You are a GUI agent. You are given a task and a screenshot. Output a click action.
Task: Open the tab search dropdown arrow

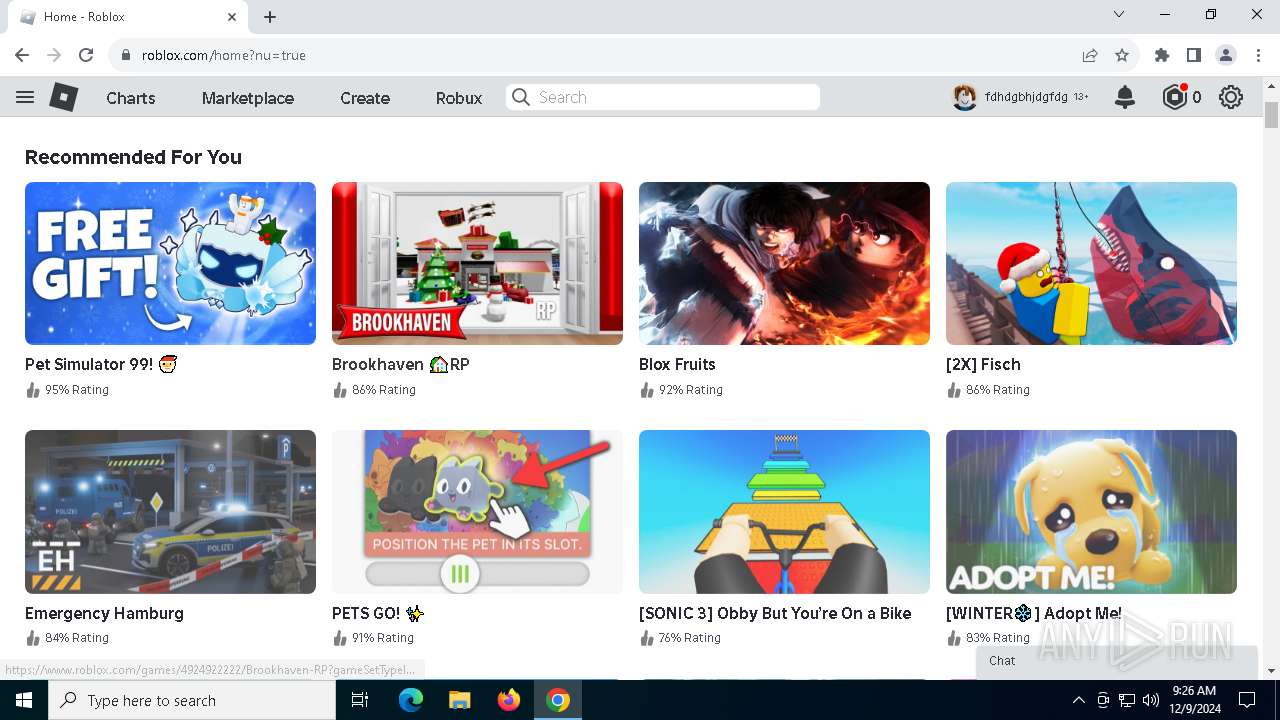coord(1119,14)
